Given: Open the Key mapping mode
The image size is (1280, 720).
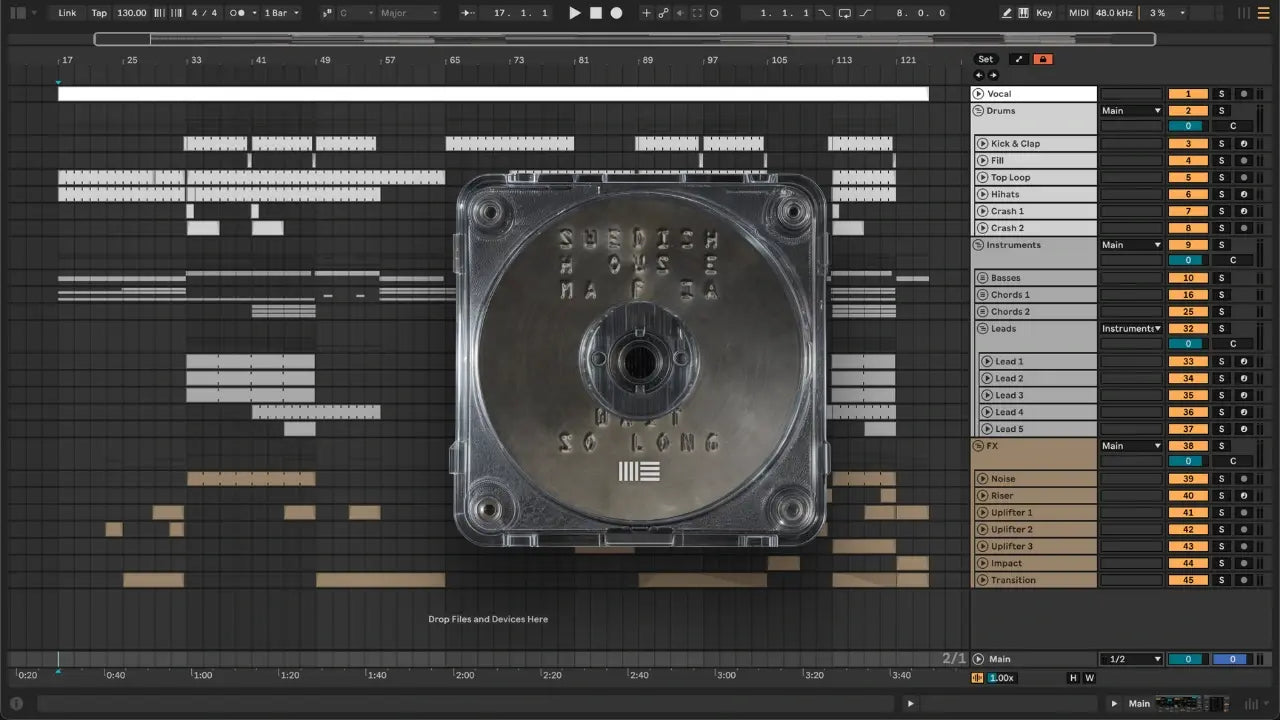Looking at the screenshot, I should click(1044, 13).
